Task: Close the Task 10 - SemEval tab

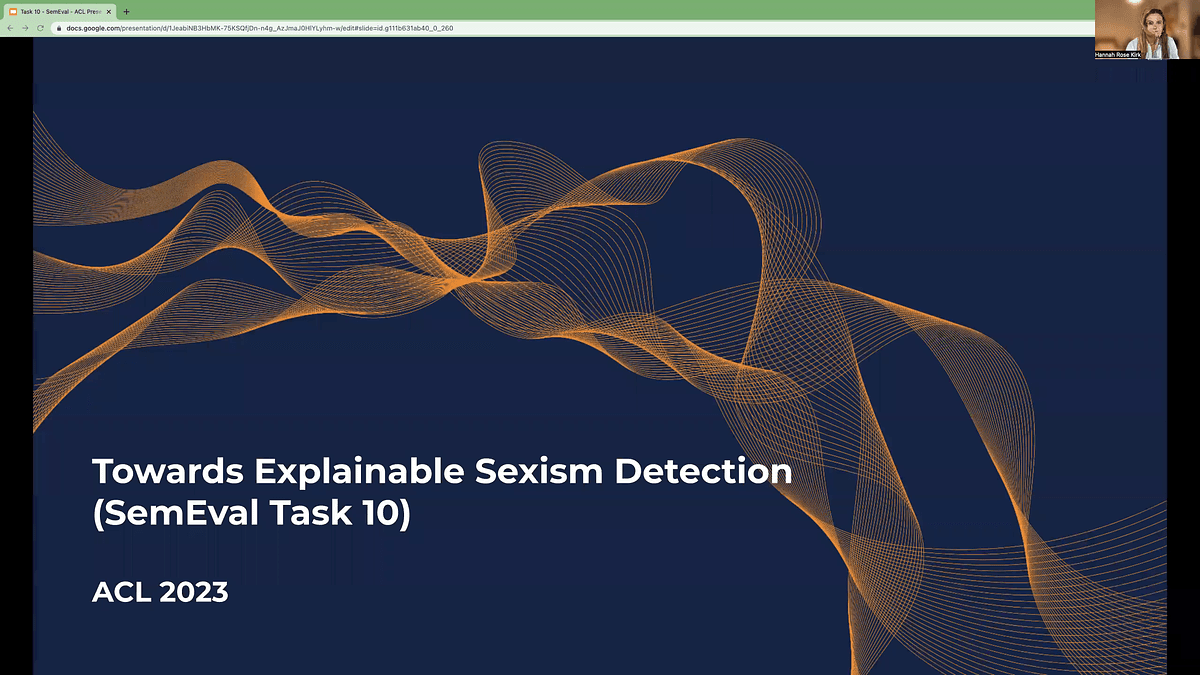Action: [x=110, y=11]
